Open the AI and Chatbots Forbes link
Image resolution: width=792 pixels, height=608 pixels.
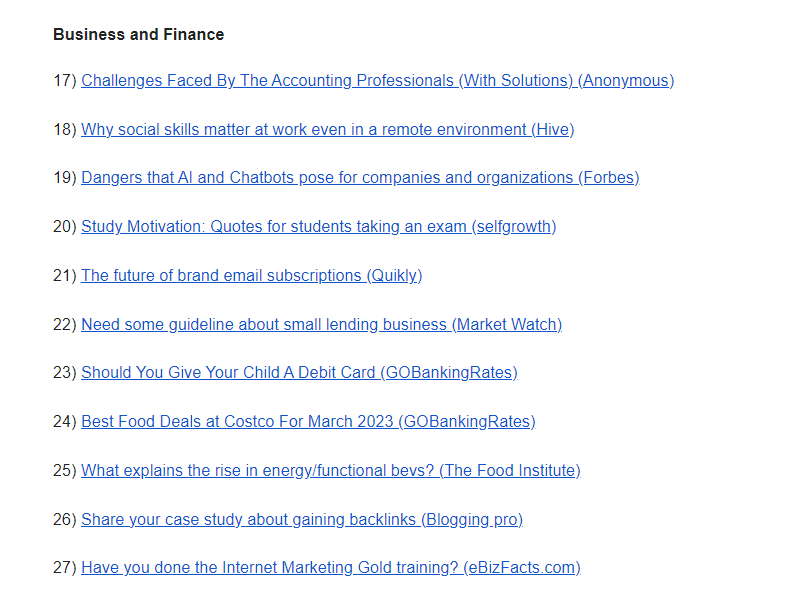(360, 178)
